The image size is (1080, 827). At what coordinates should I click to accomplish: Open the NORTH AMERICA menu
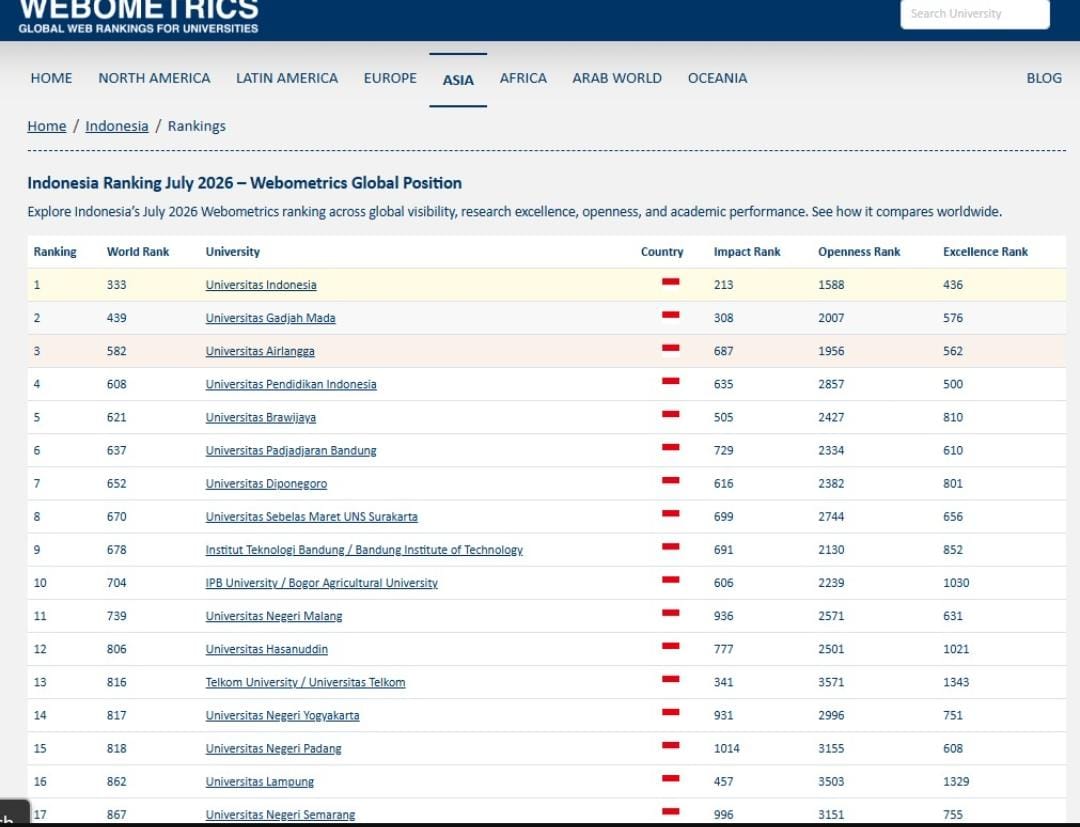click(154, 78)
